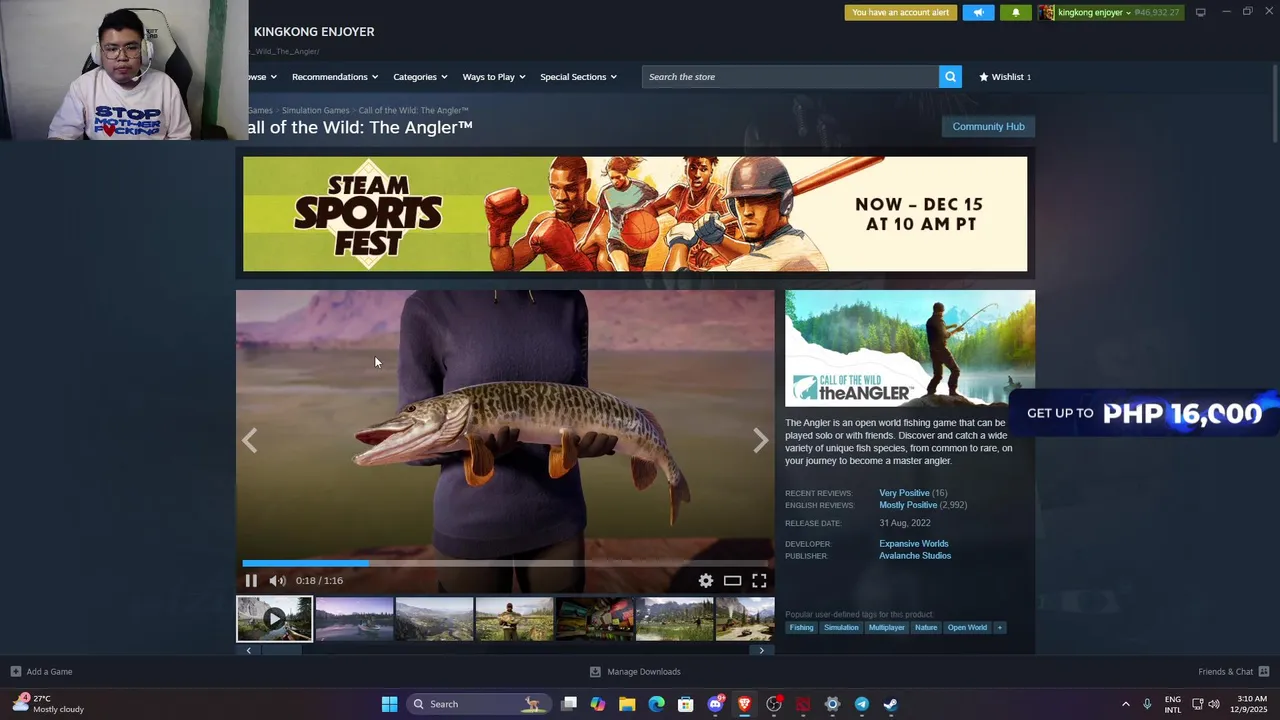Click Simulation Games breadcrumb
The image size is (1280, 720).
(x=315, y=110)
